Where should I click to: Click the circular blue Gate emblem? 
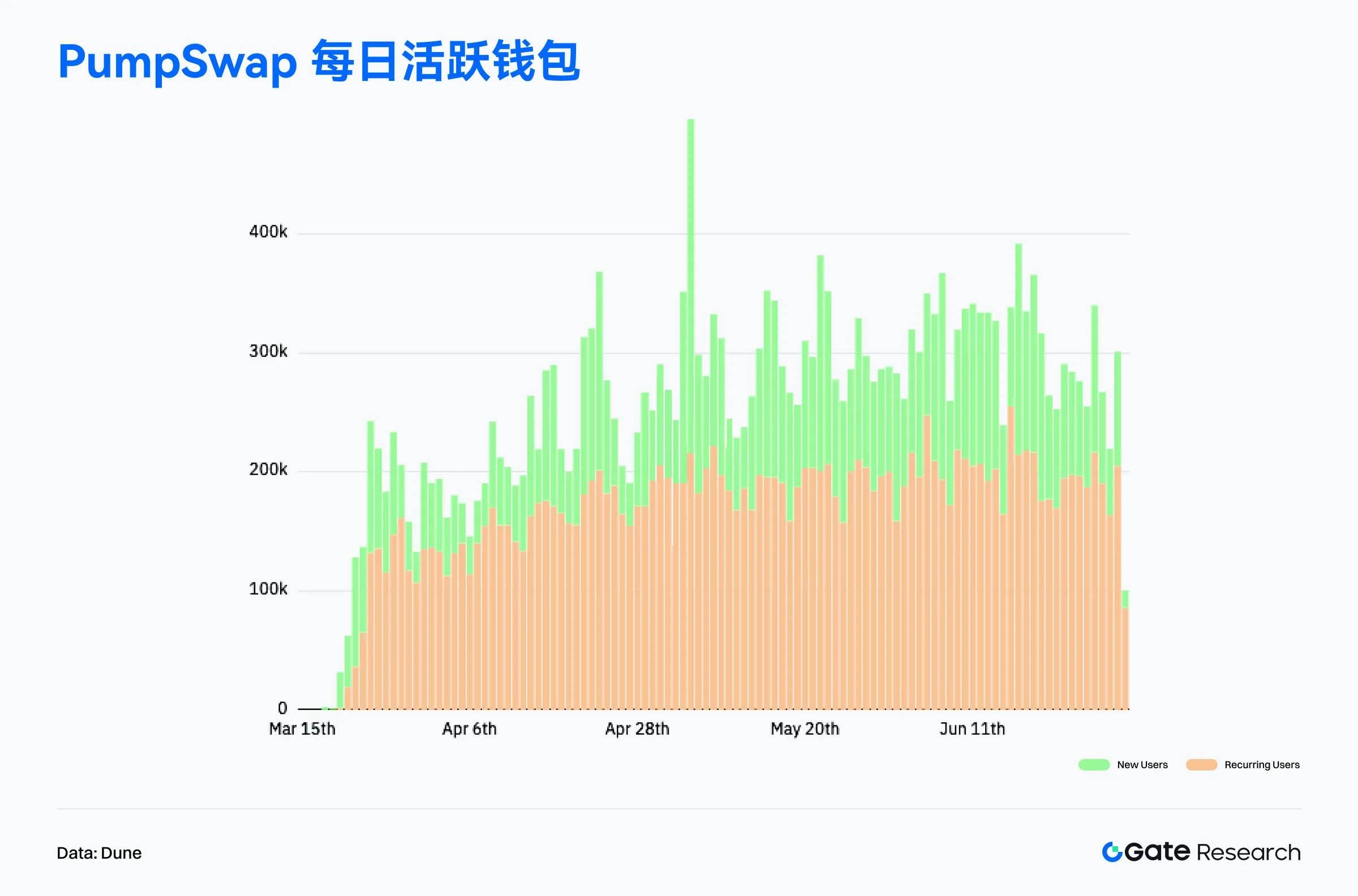1111,852
